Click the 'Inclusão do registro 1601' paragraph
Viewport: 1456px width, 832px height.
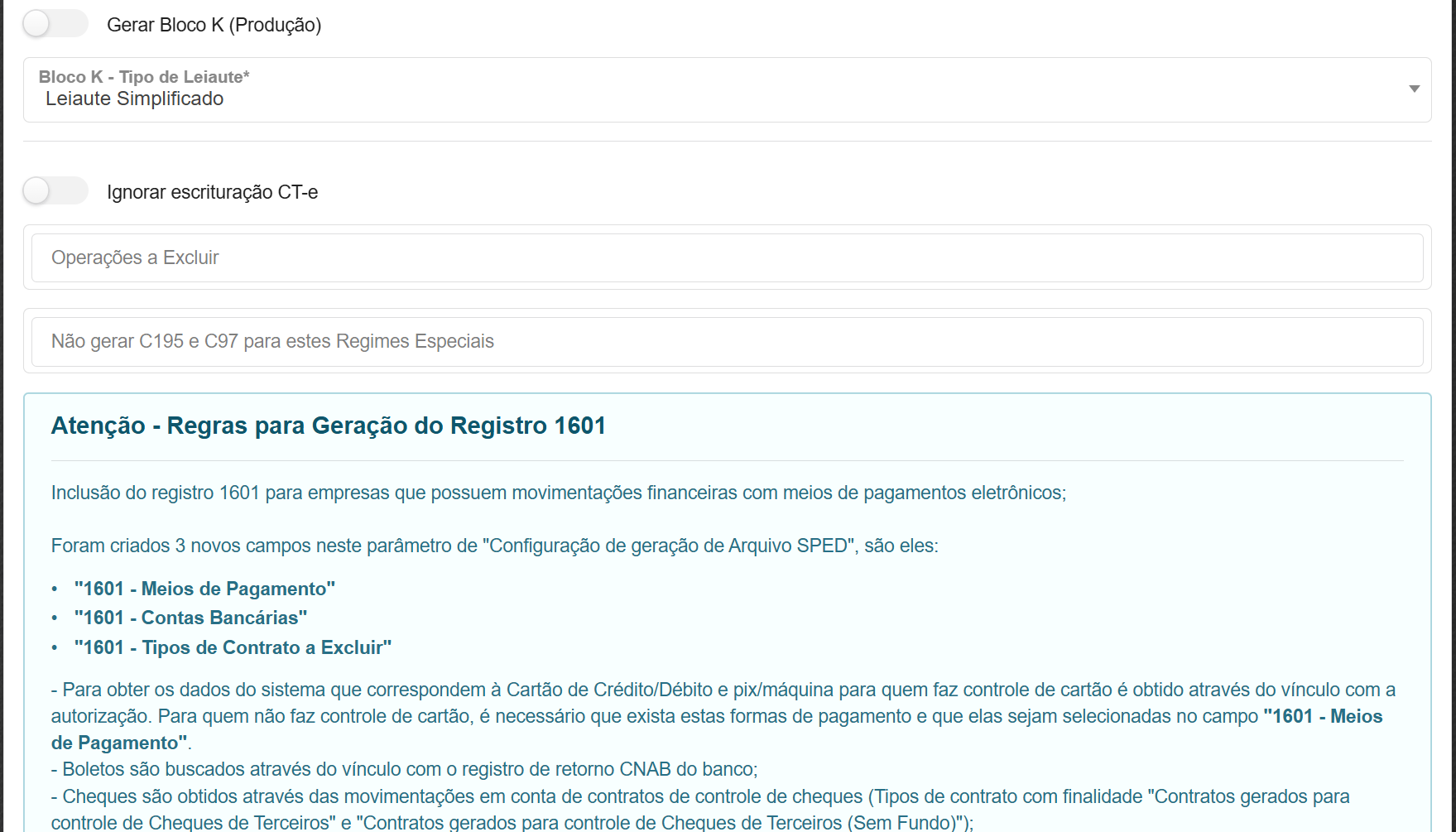click(x=558, y=493)
